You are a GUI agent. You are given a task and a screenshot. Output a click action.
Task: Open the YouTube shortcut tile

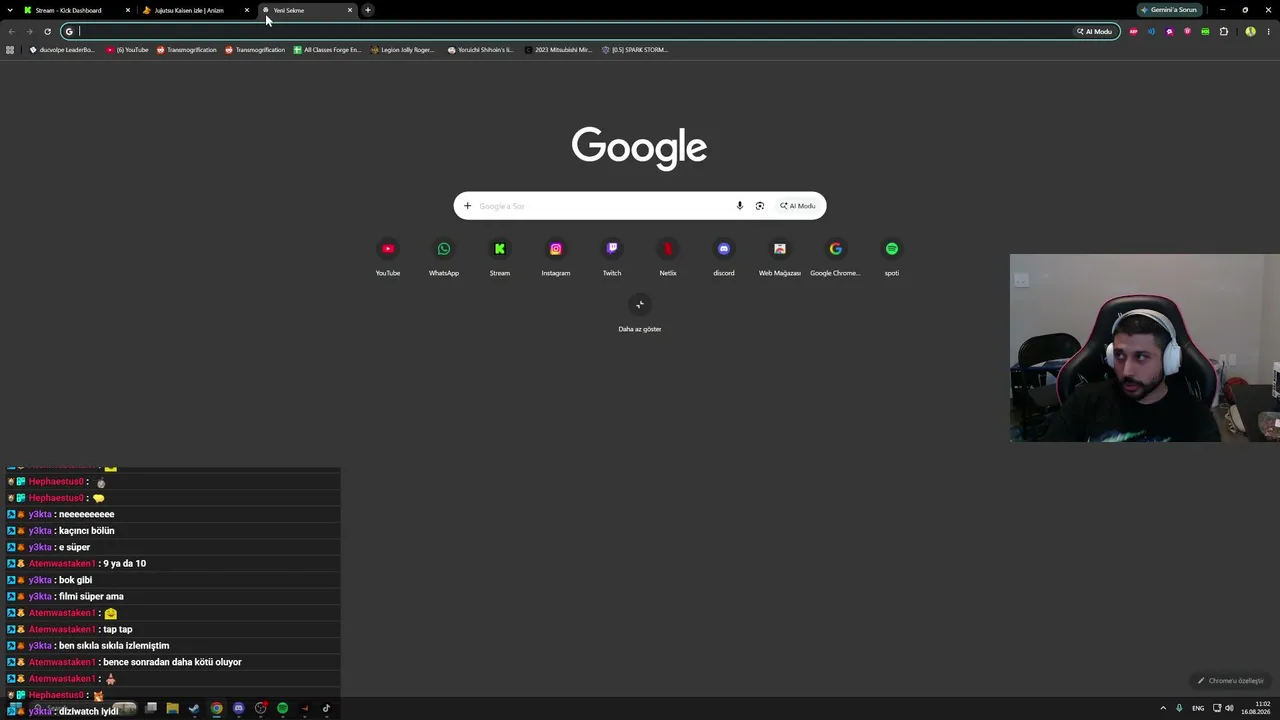tap(388, 257)
